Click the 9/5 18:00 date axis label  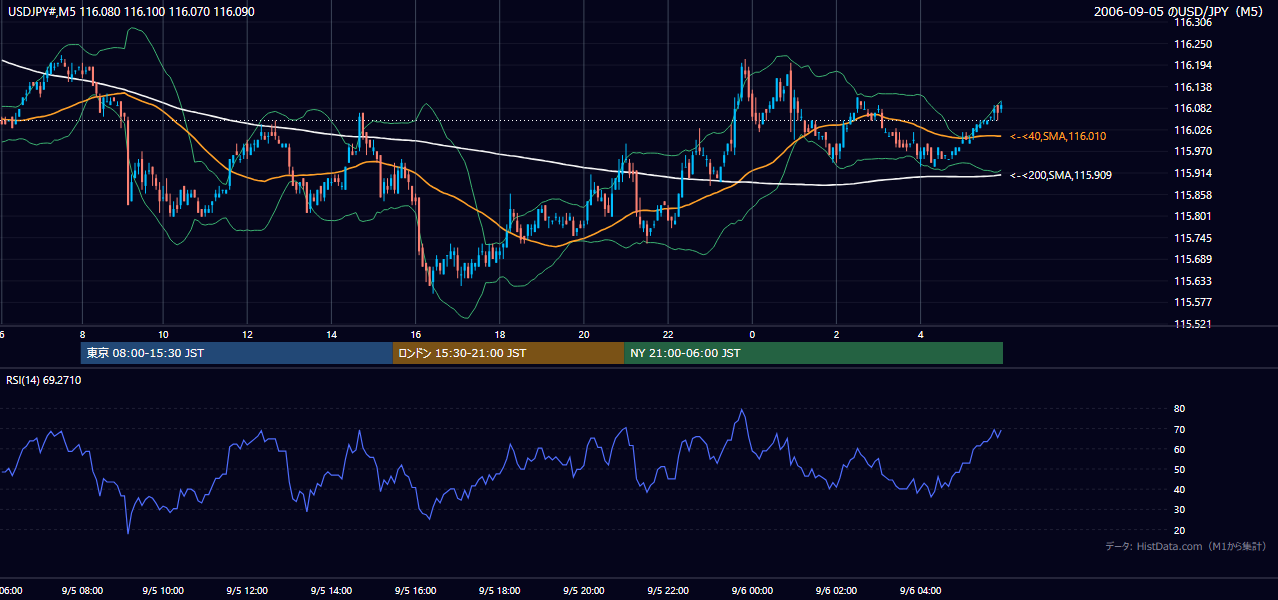(502, 590)
